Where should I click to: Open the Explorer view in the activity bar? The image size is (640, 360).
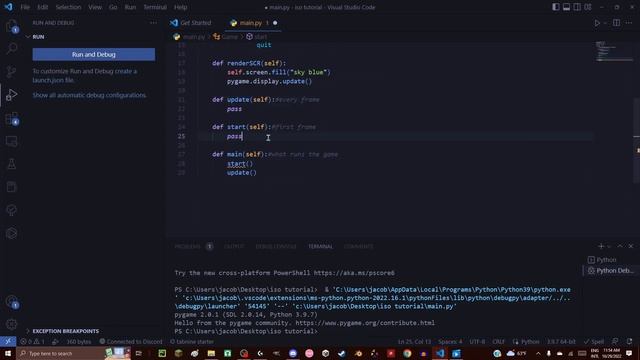(x=11, y=26)
